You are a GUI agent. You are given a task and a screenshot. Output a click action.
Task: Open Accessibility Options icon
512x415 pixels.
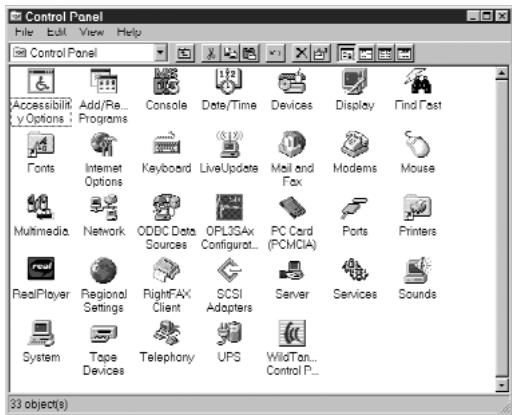(41, 81)
